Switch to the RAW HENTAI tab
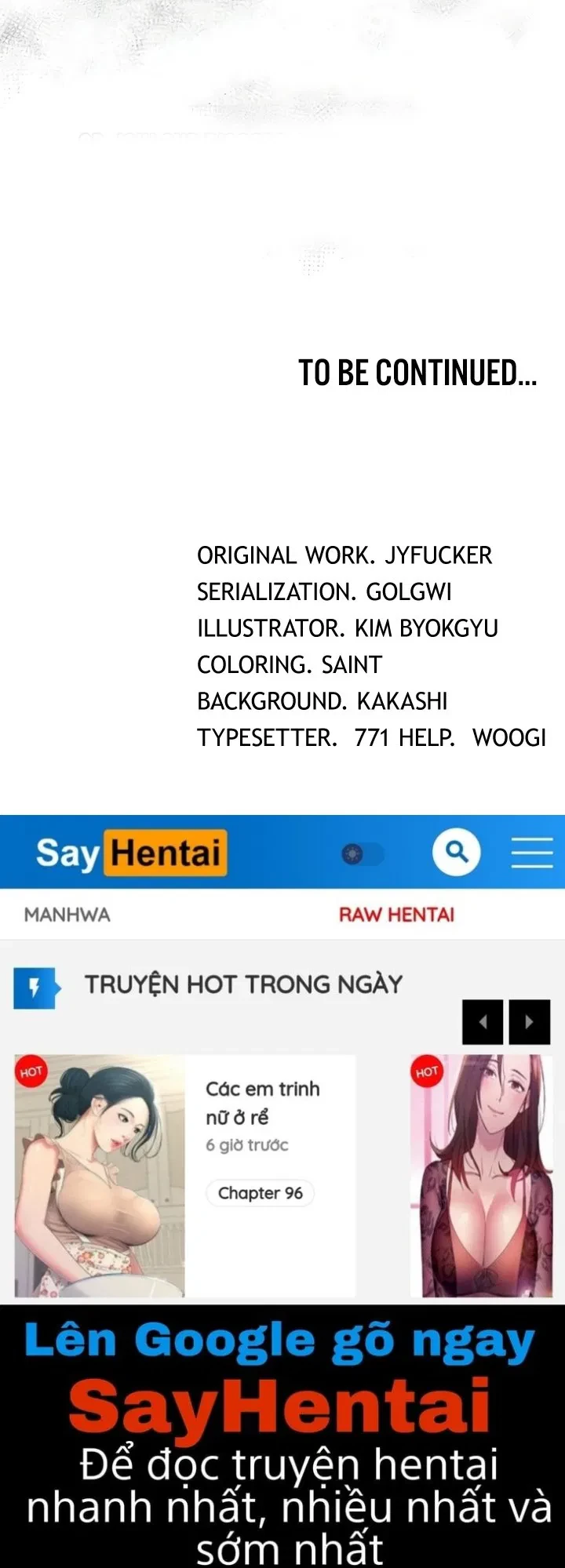The image size is (565, 1568). (396, 915)
